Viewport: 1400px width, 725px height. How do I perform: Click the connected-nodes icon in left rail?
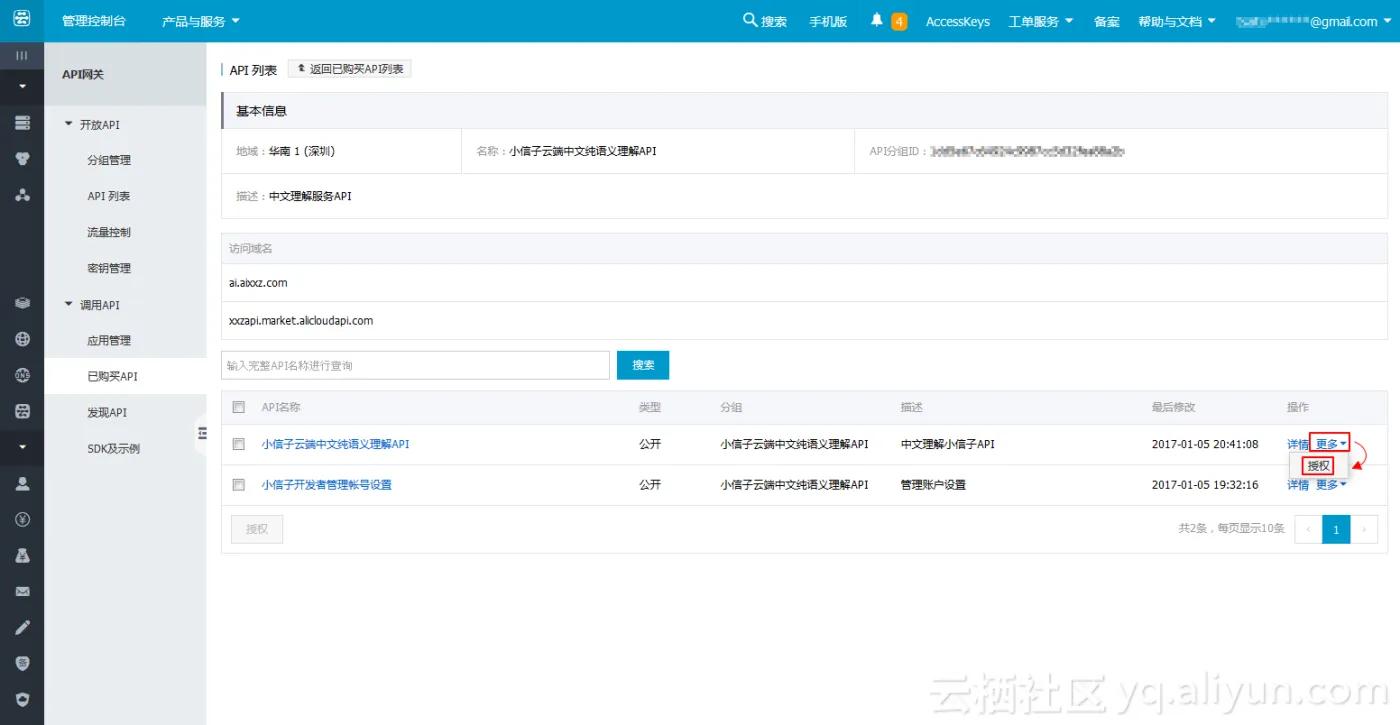tap(22, 194)
